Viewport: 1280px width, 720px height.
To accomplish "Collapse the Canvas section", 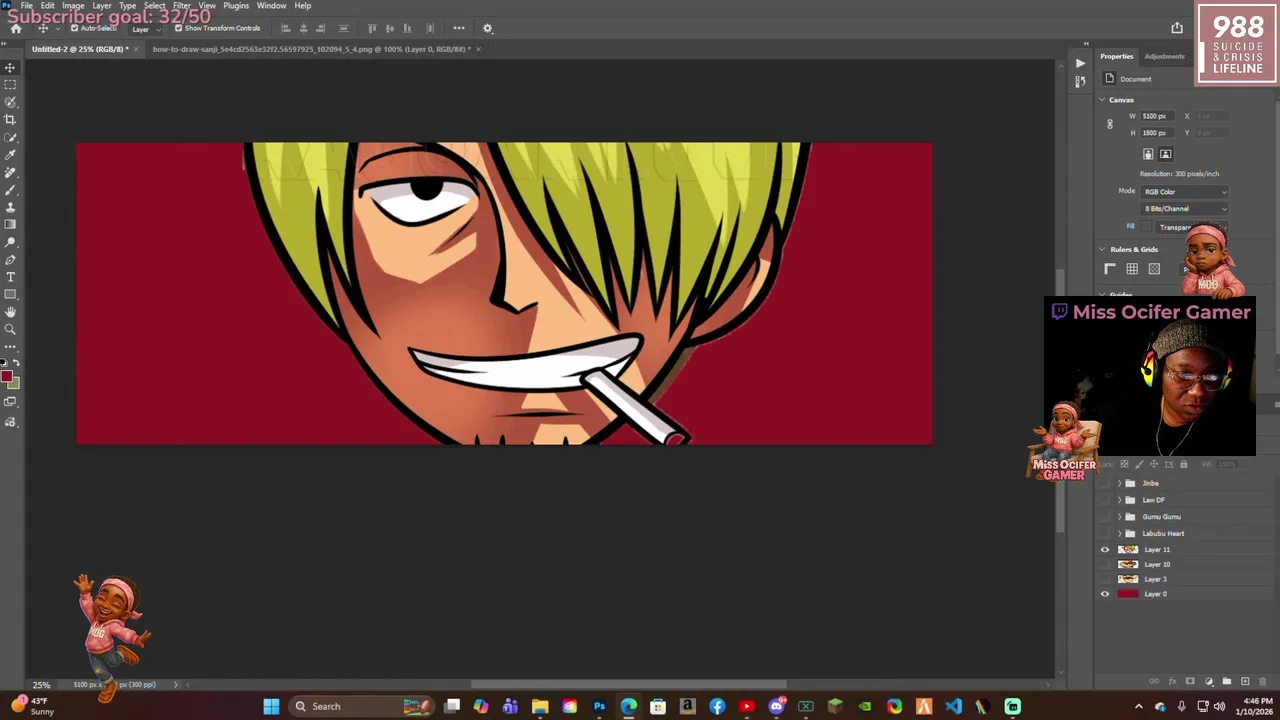I will coord(1102,100).
